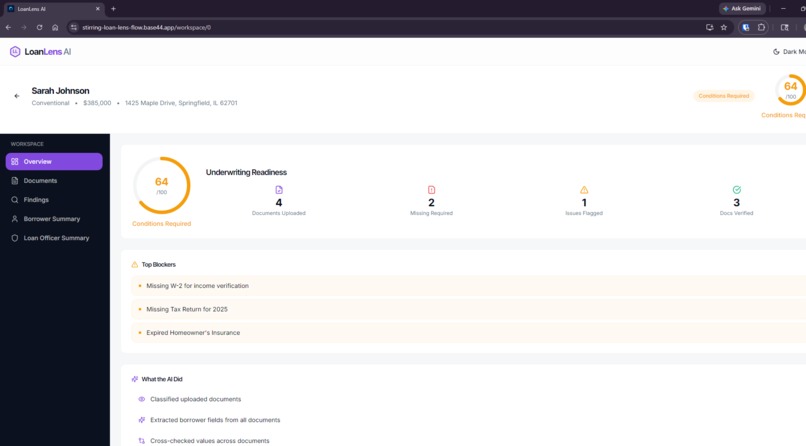Open the extensions puzzle icon
806x446 pixels.
[761, 27]
